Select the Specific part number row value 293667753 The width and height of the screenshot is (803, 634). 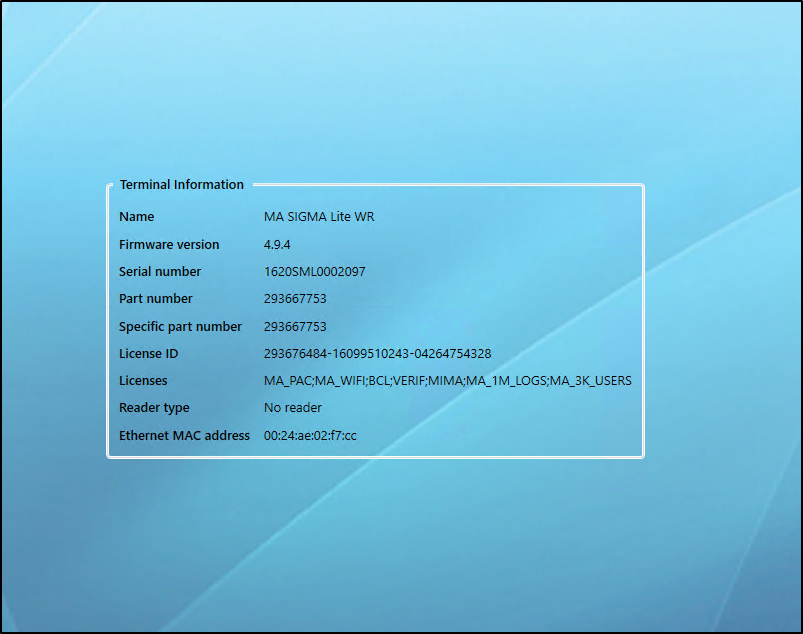tap(295, 327)
